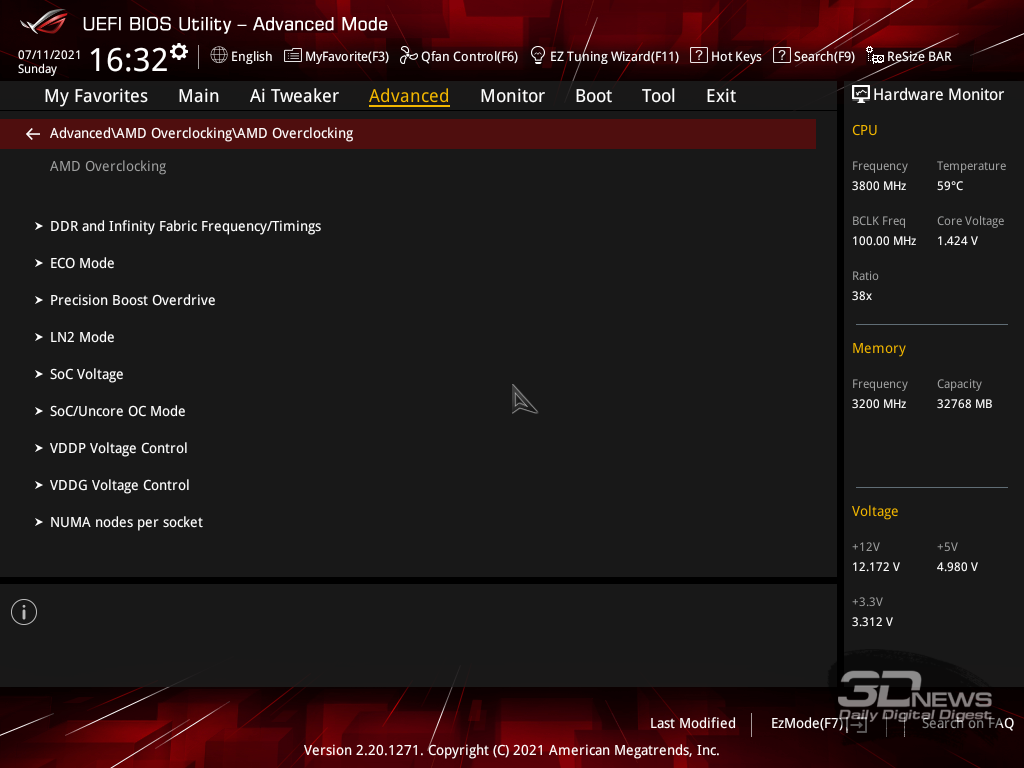This screenshot has height=768, width=1024.
Task: Click the Memory frequency value 3200 MHz
Action: [x=878, y=404]
